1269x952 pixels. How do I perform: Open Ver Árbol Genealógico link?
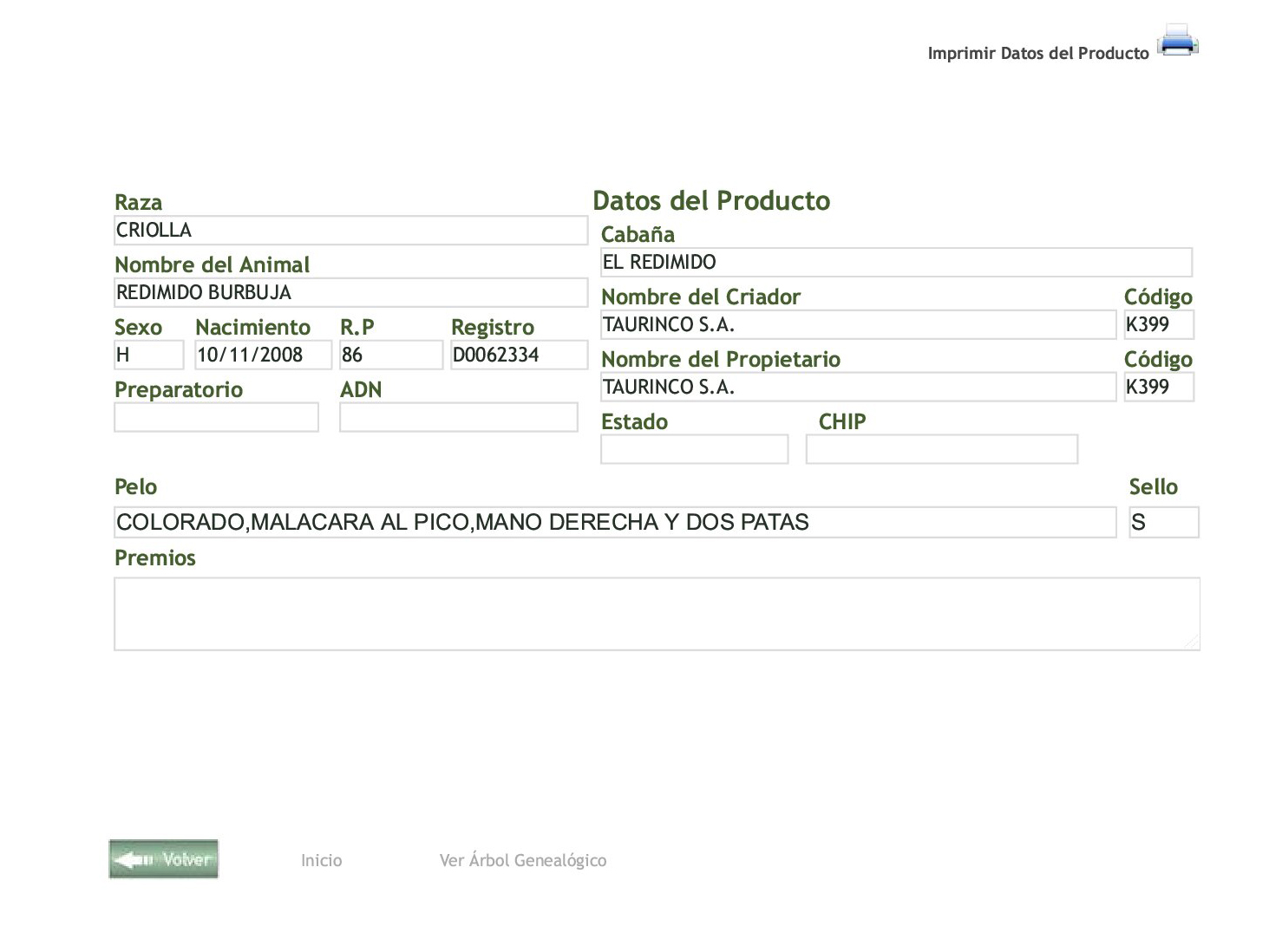point(522,860)
